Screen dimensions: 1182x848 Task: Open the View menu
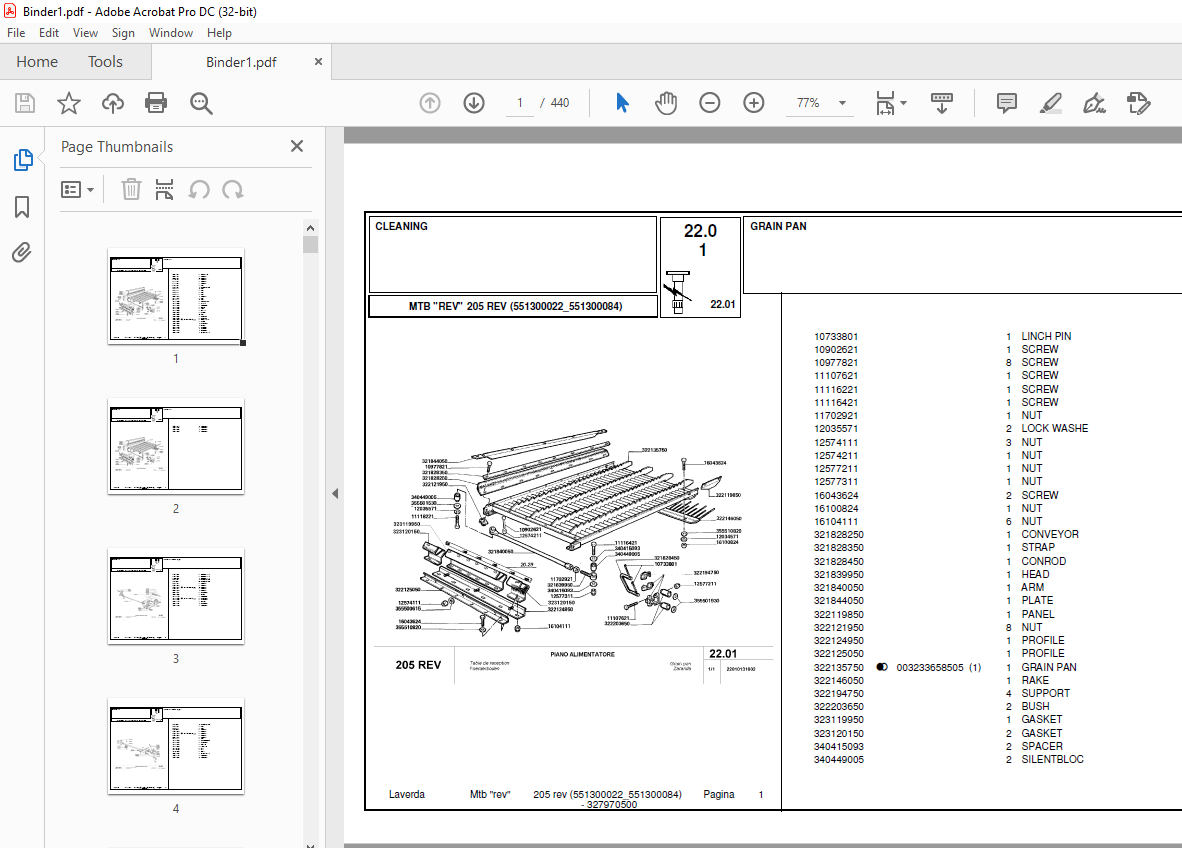click(x=85, y=33)
